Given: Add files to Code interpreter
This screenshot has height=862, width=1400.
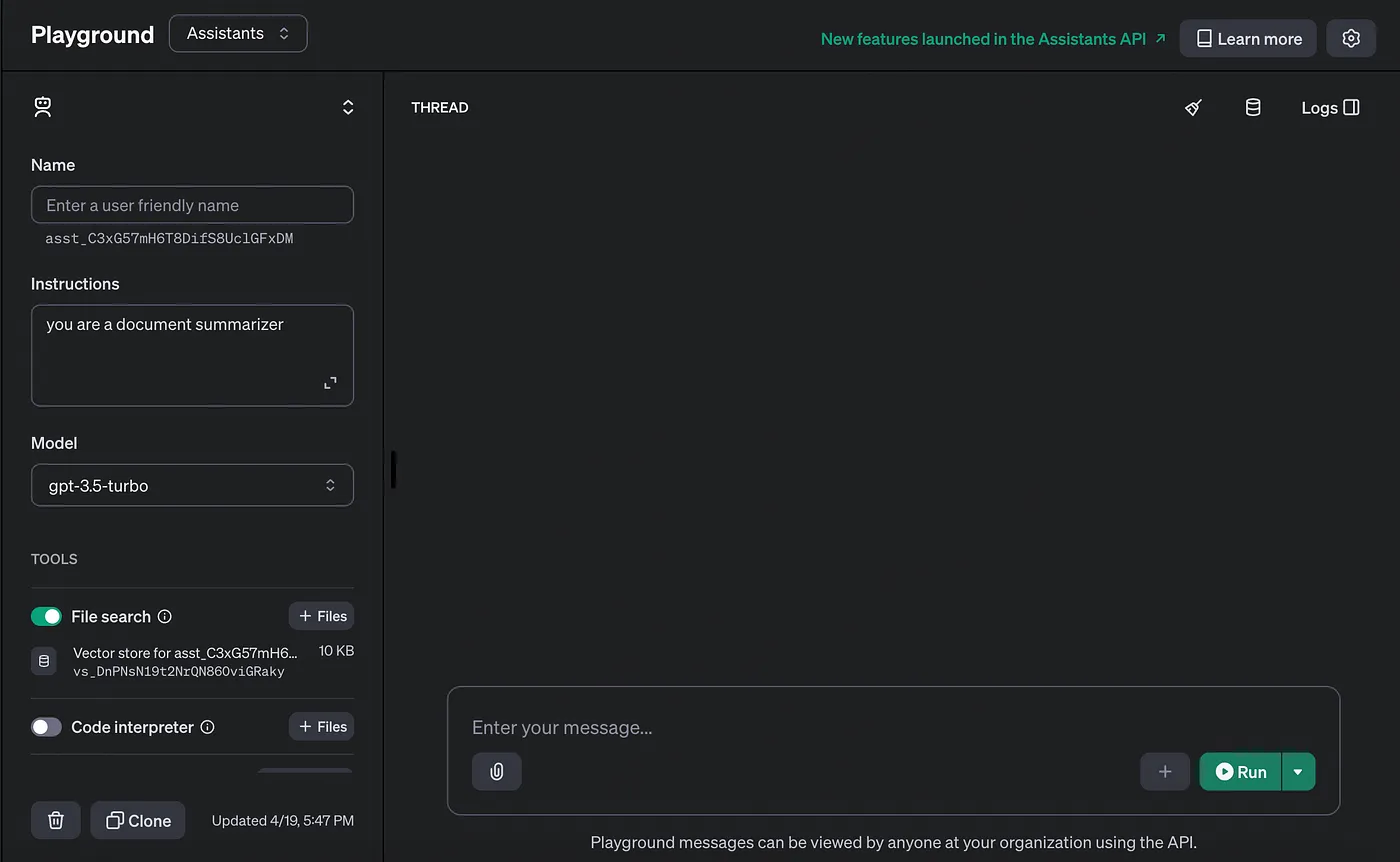Looking at the screenshot, I should pos(322,727).
